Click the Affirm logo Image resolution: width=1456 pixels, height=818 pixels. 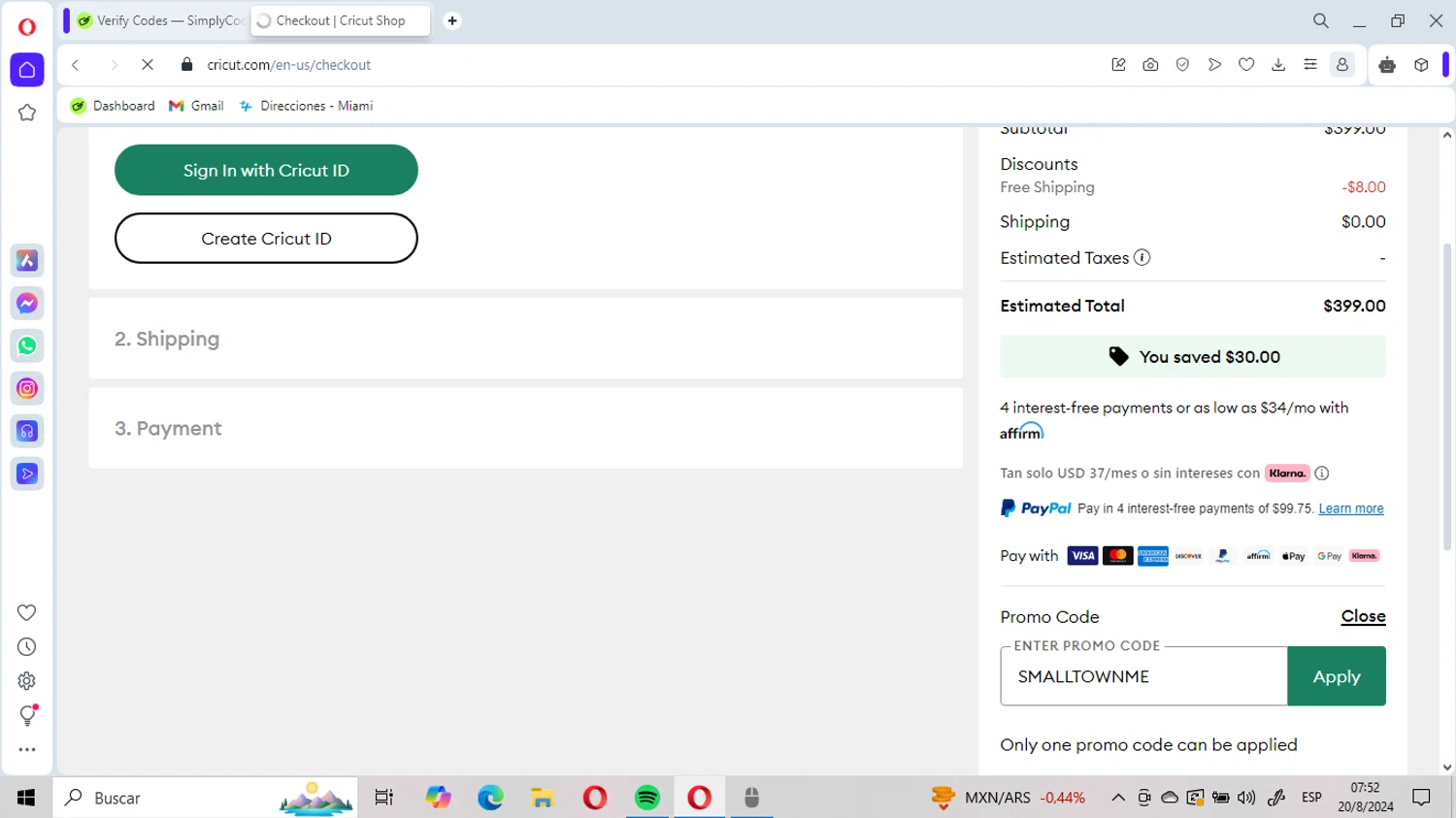(x=1022, y=432)
